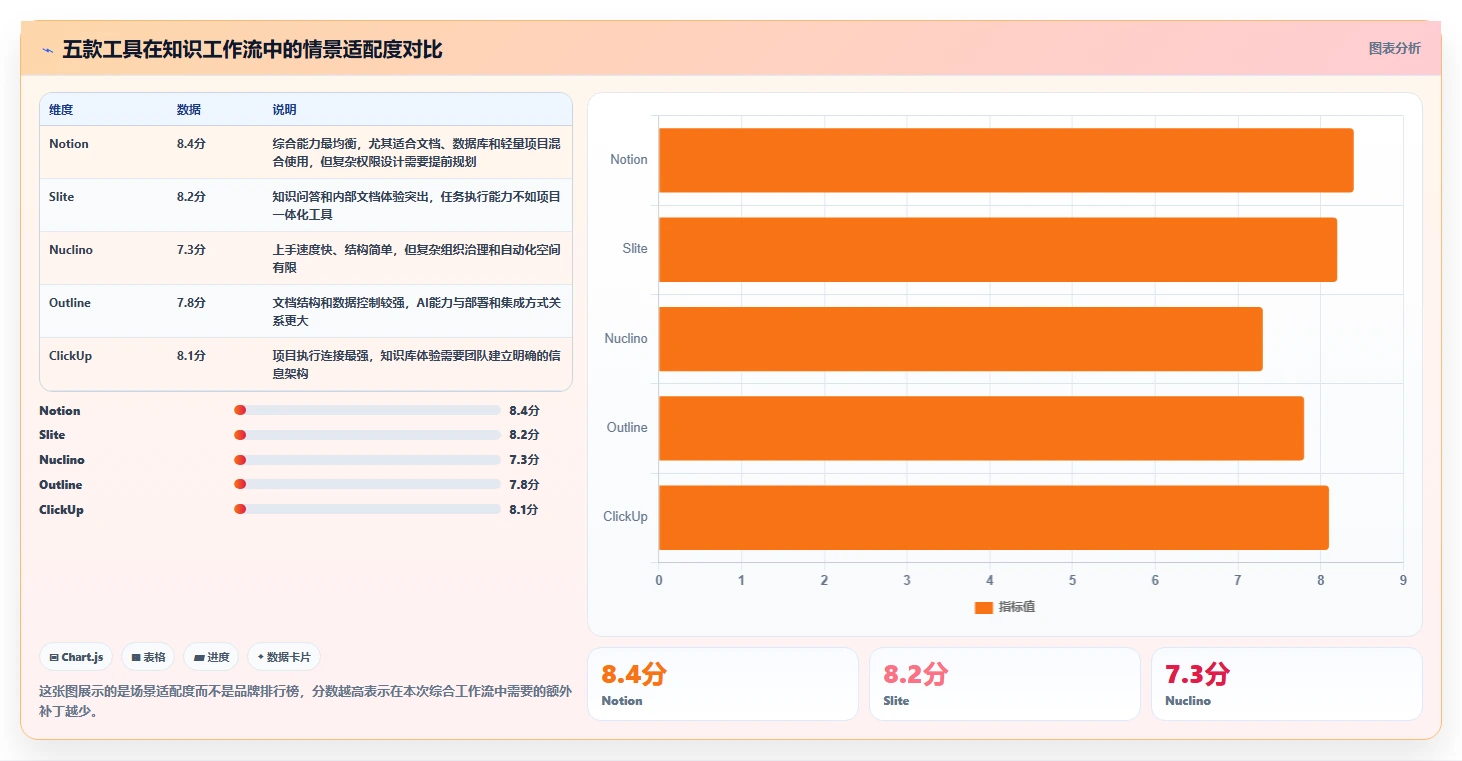Click the 8.4分 table cell
Viewport: 1462px width, 761px height.
coord(191,144)
